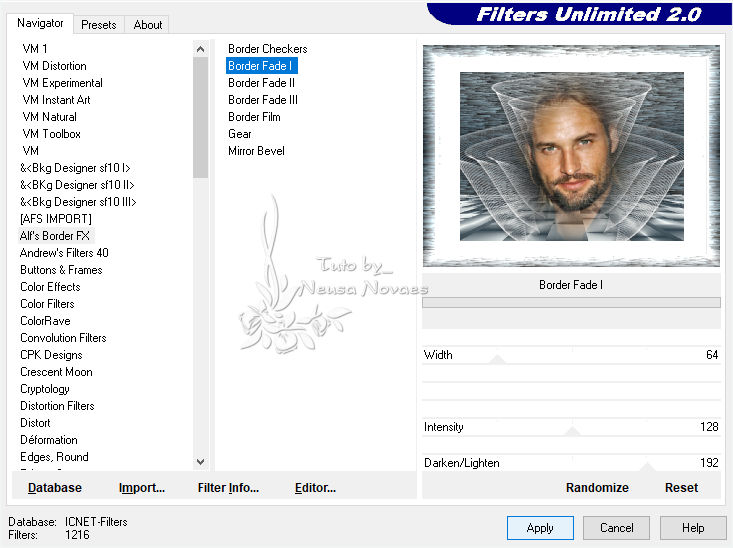Choose Border Fade I filter

tap(261, 66)
